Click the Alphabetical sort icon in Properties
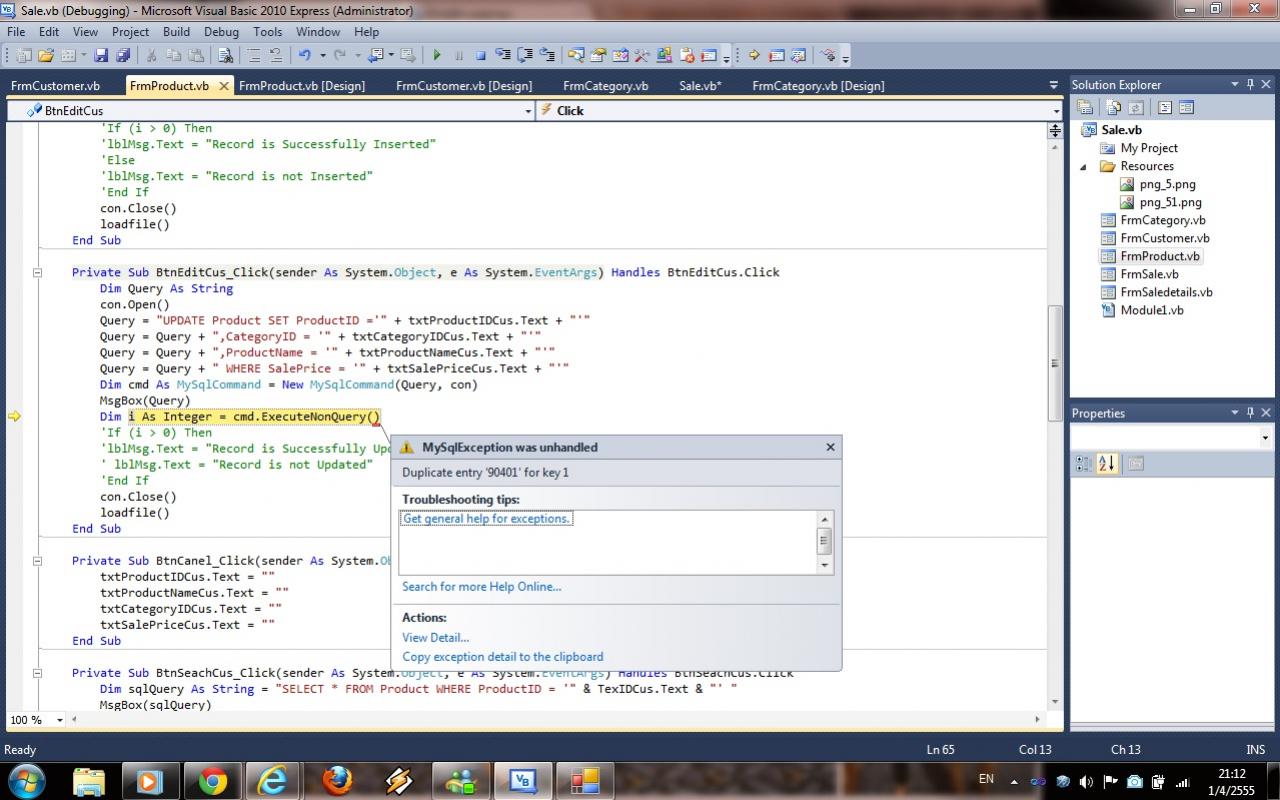 coord(1107,463)
